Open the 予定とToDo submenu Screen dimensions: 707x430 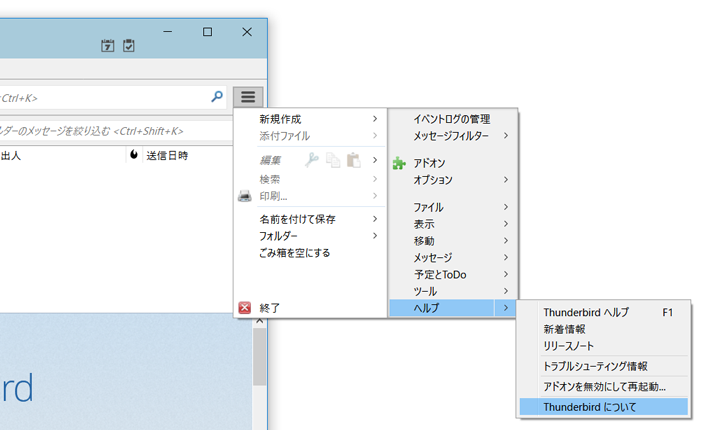(x=453, y=274)
